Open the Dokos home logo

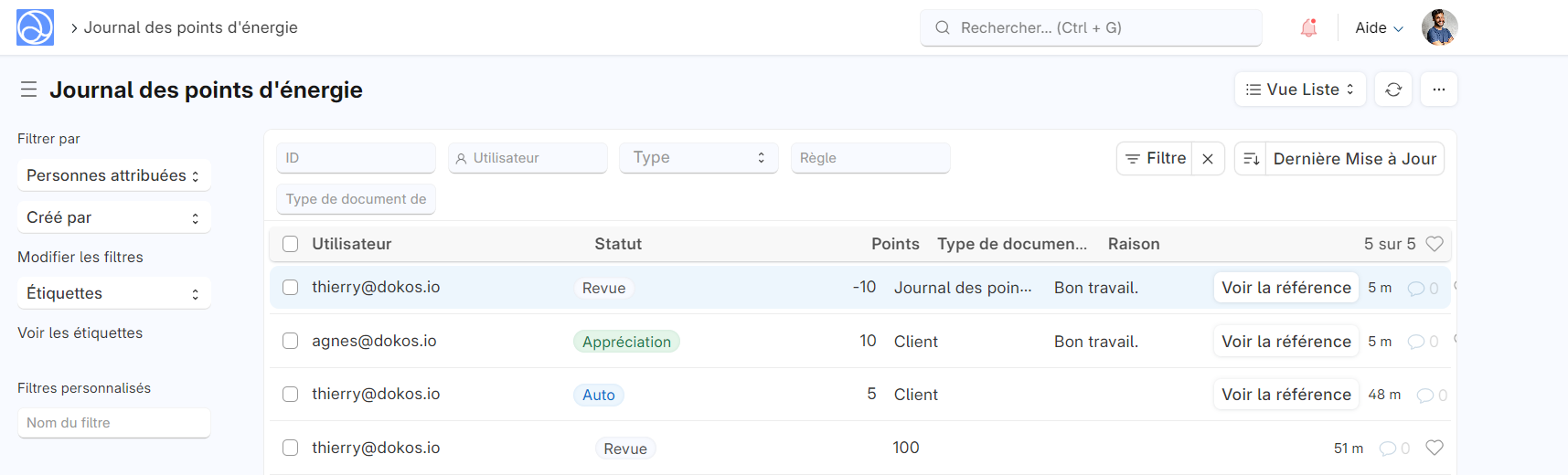pyautogui.click(x=35, y=27)
